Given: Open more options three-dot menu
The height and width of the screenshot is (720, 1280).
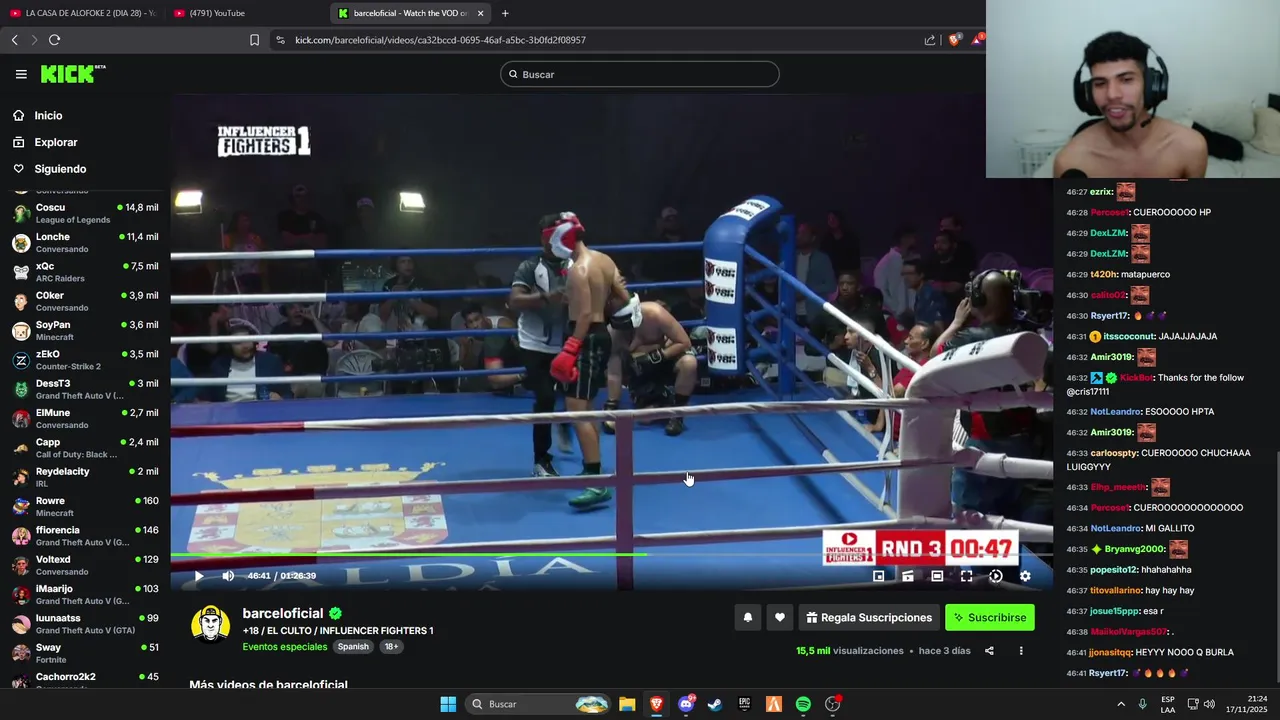Looking at the screenshot, I should click(x=1021, y=651).
